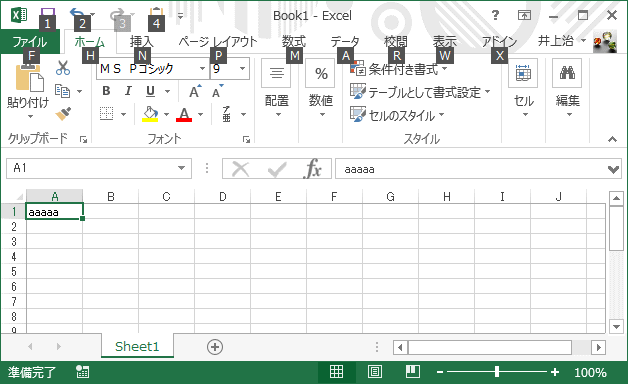The image size is (628, 384).
Task: Click the user profile picture
Action: coord(605,42)
